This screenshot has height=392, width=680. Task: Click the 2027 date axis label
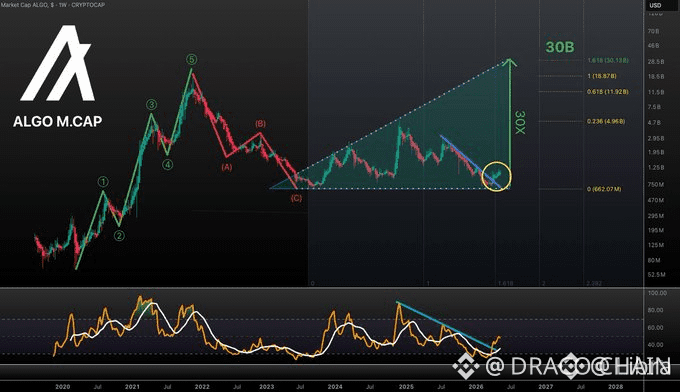[x=546, y=387]
